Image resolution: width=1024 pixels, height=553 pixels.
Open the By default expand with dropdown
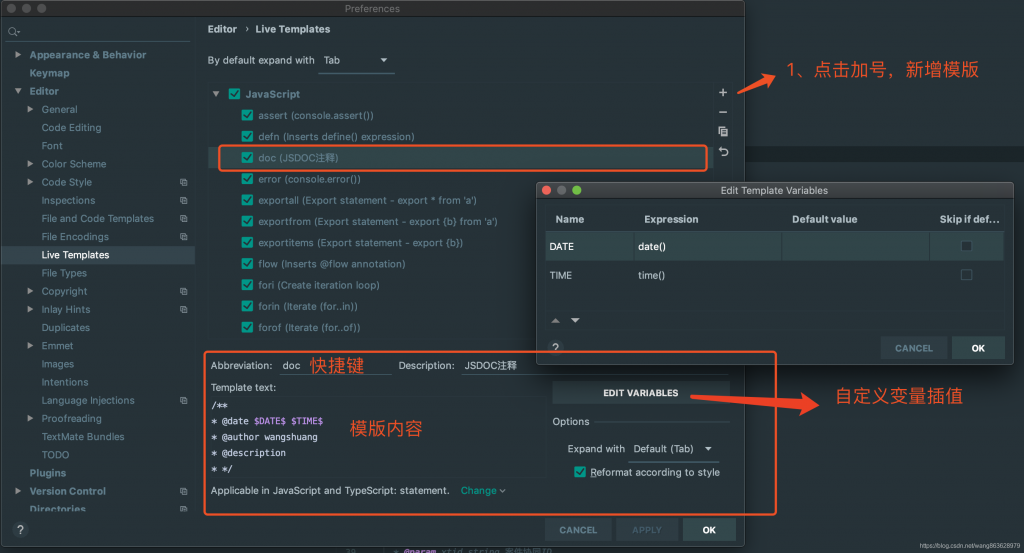click(356, 61)
